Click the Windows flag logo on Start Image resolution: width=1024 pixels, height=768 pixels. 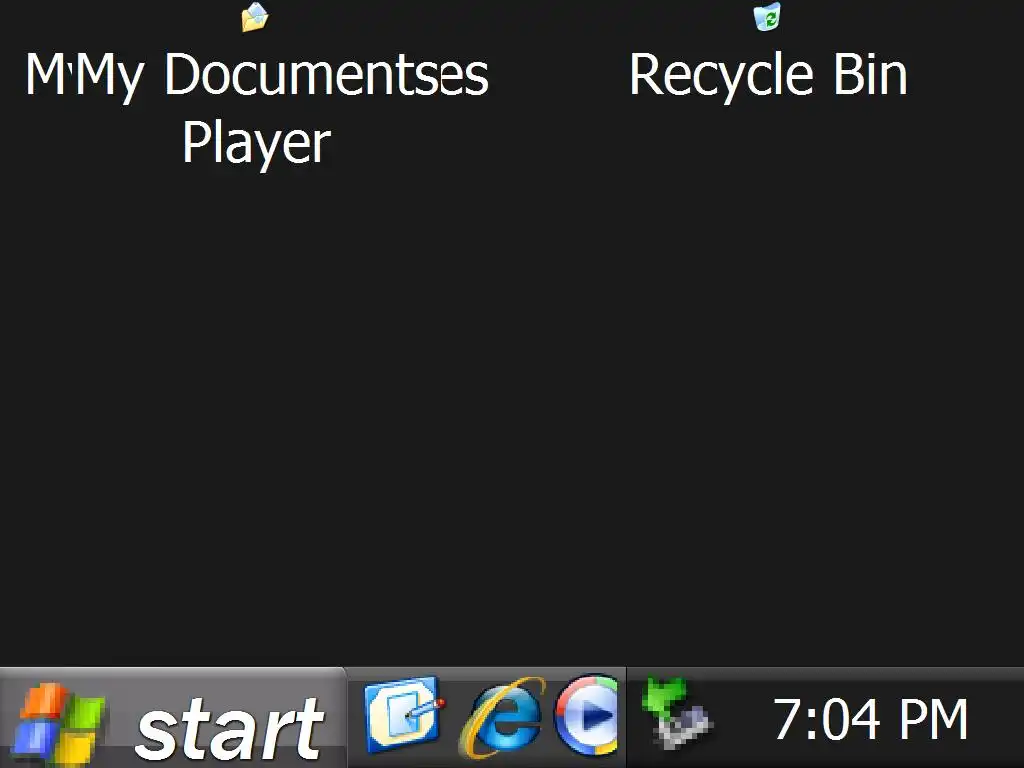(59, 724)
